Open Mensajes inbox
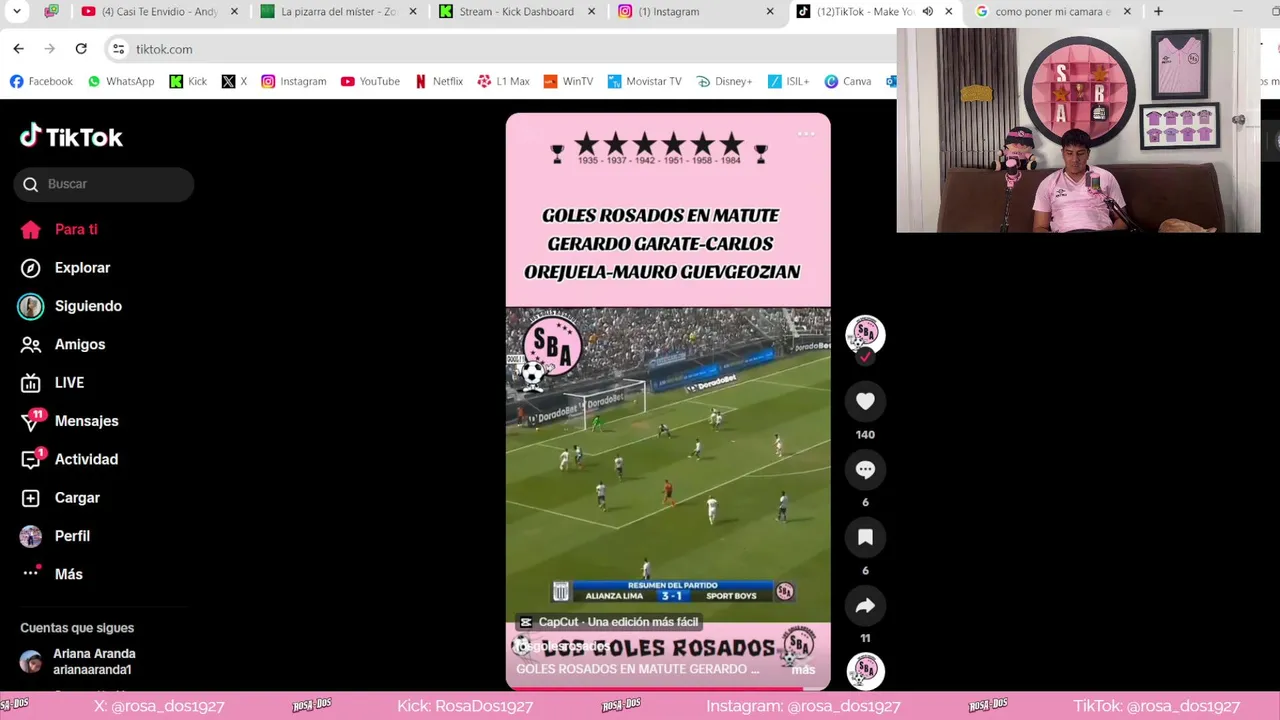The height and width of the screenshot is (720, 1280). (69, 421)
